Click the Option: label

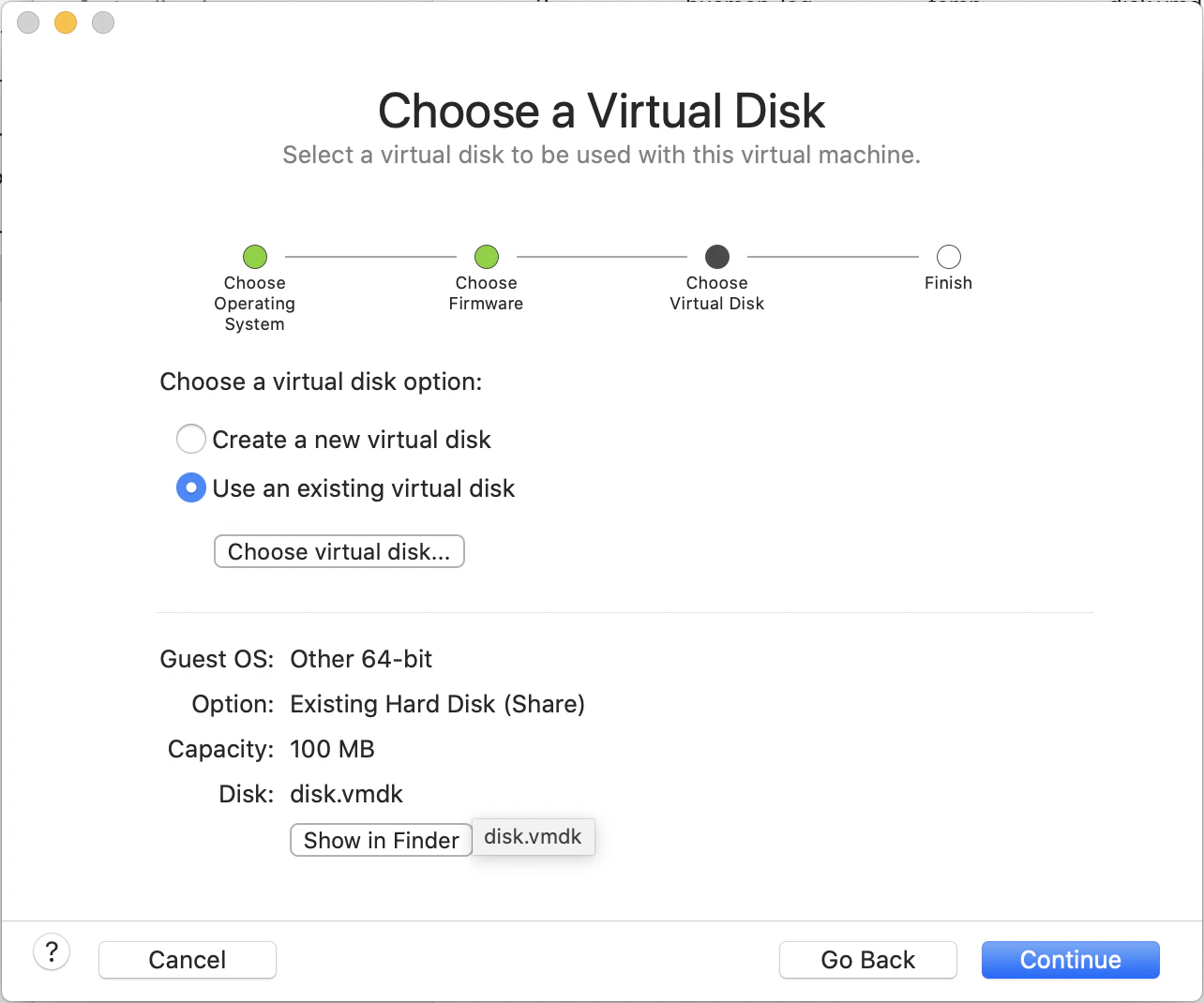233,704
